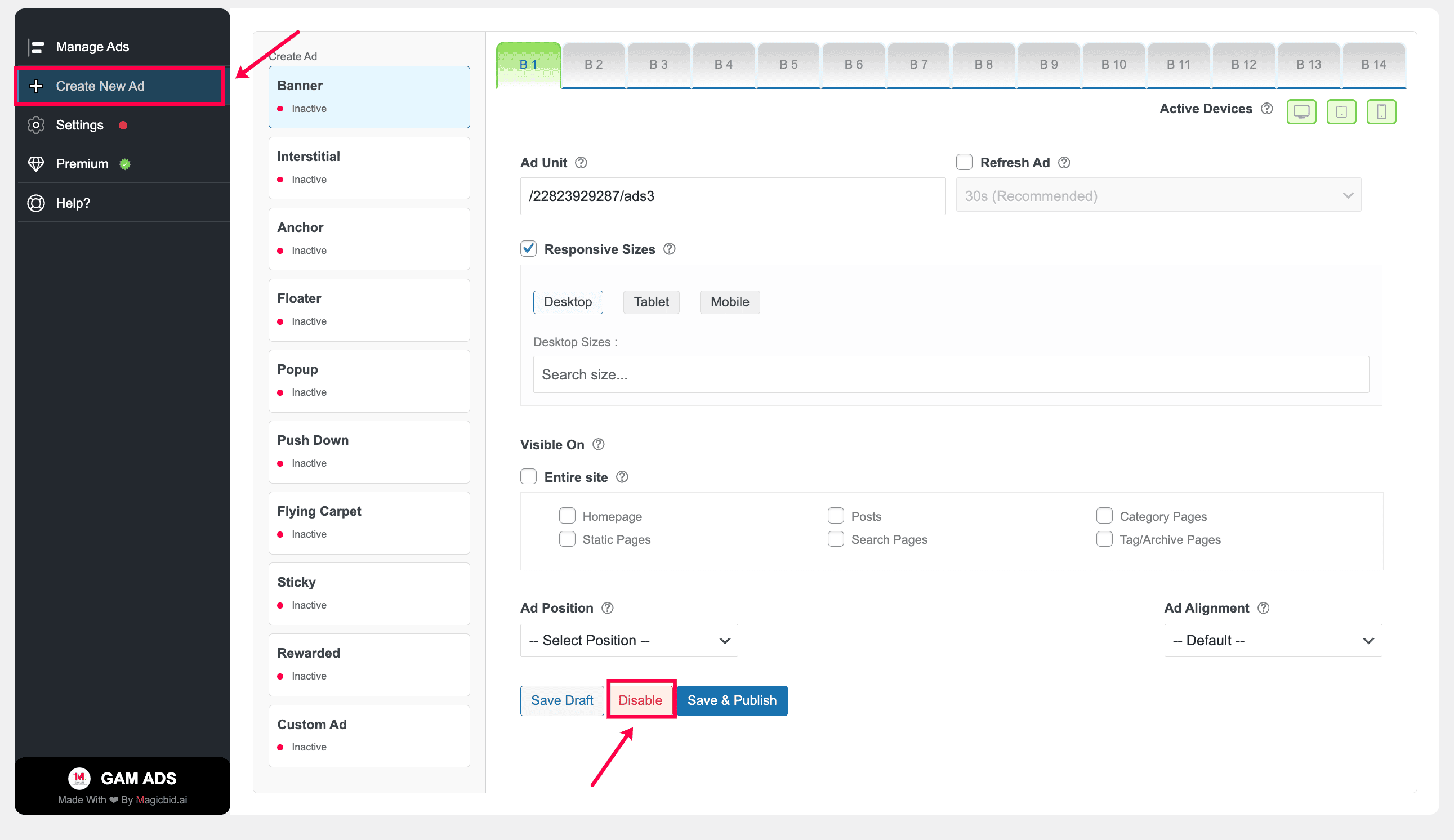This screenshot has width=1454, height=840.
Task: Switch to the B 5 tab
Action: (788, 65)
